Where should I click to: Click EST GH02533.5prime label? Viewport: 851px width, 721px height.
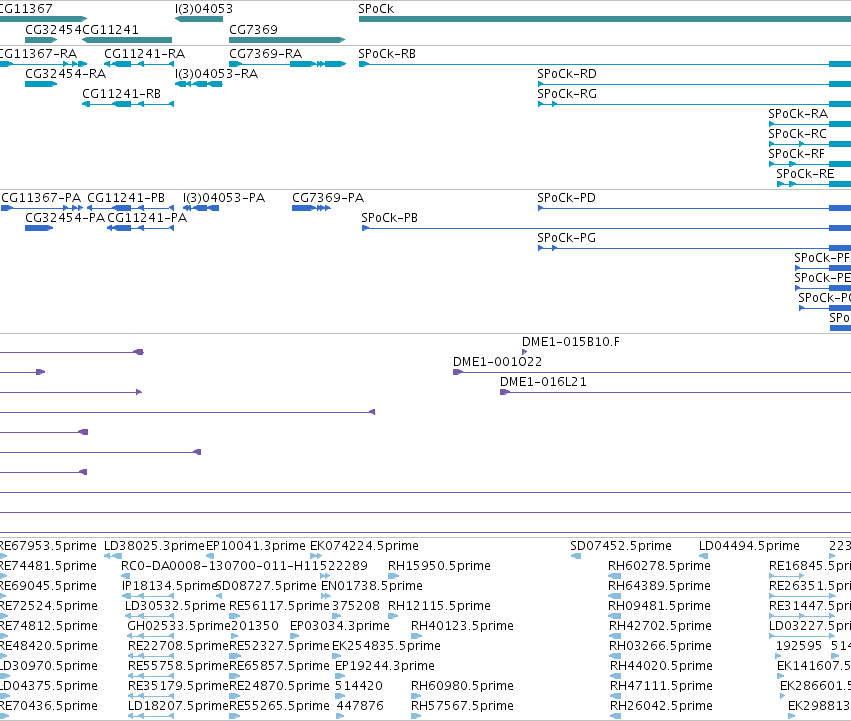(179, 627)
